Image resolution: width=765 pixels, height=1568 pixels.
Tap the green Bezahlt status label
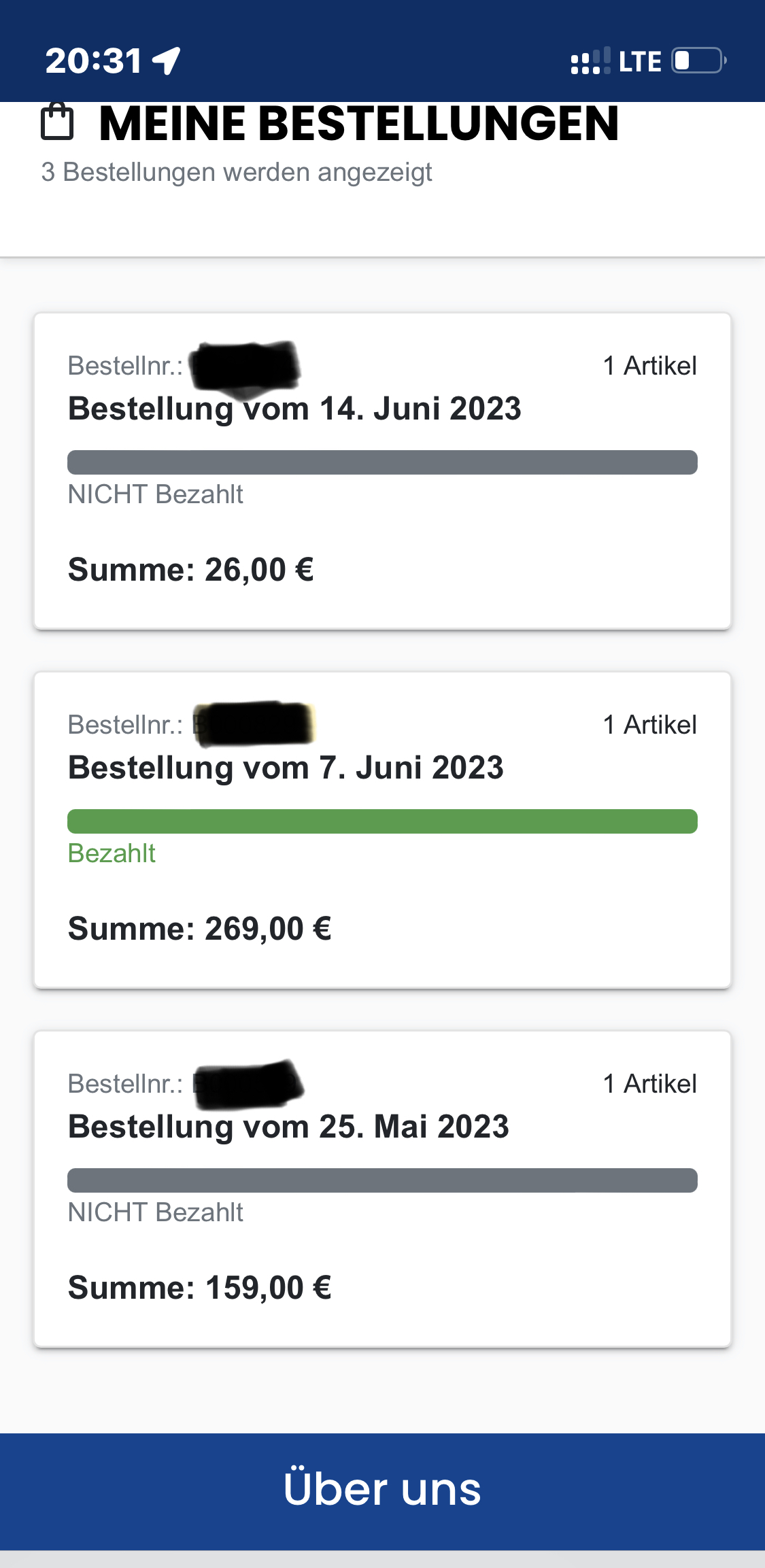click(x=112, y=853)
